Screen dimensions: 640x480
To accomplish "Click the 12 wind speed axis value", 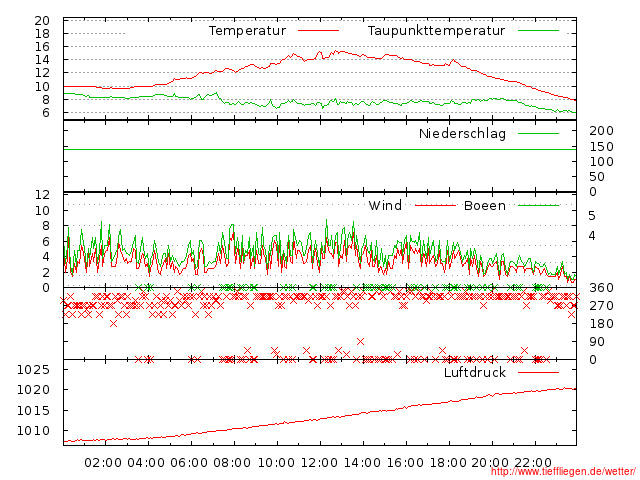I will [42, 195].
